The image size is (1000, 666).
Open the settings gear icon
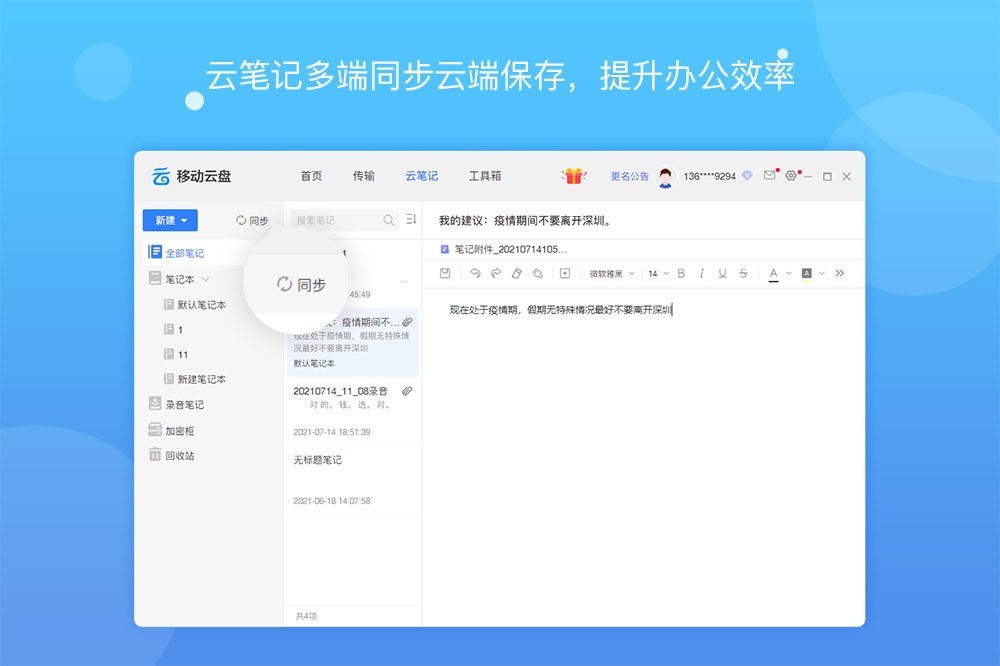(x=791, y=176)
